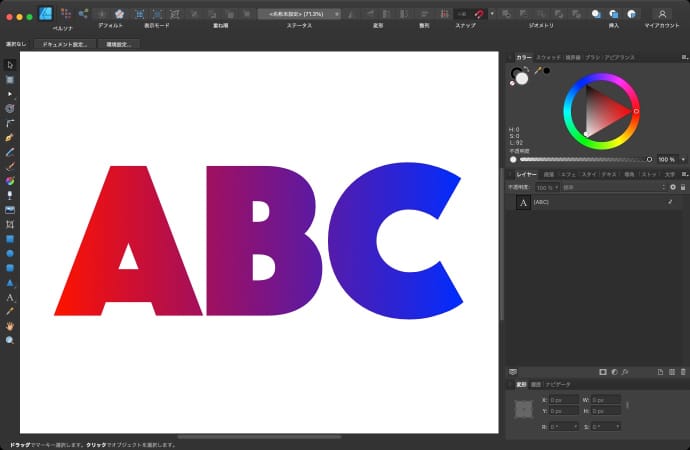Pick the color picker eyedropper in Color panel

(538, 71)
